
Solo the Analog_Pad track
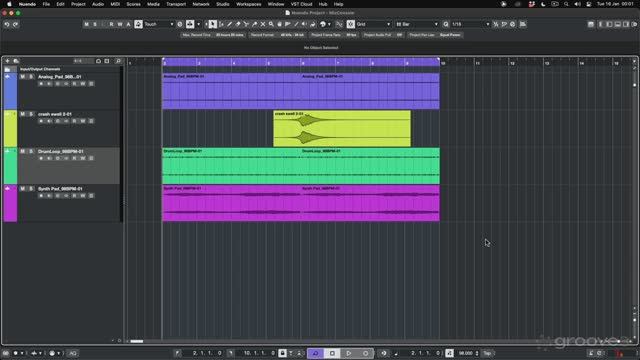[x=31, y=77]
